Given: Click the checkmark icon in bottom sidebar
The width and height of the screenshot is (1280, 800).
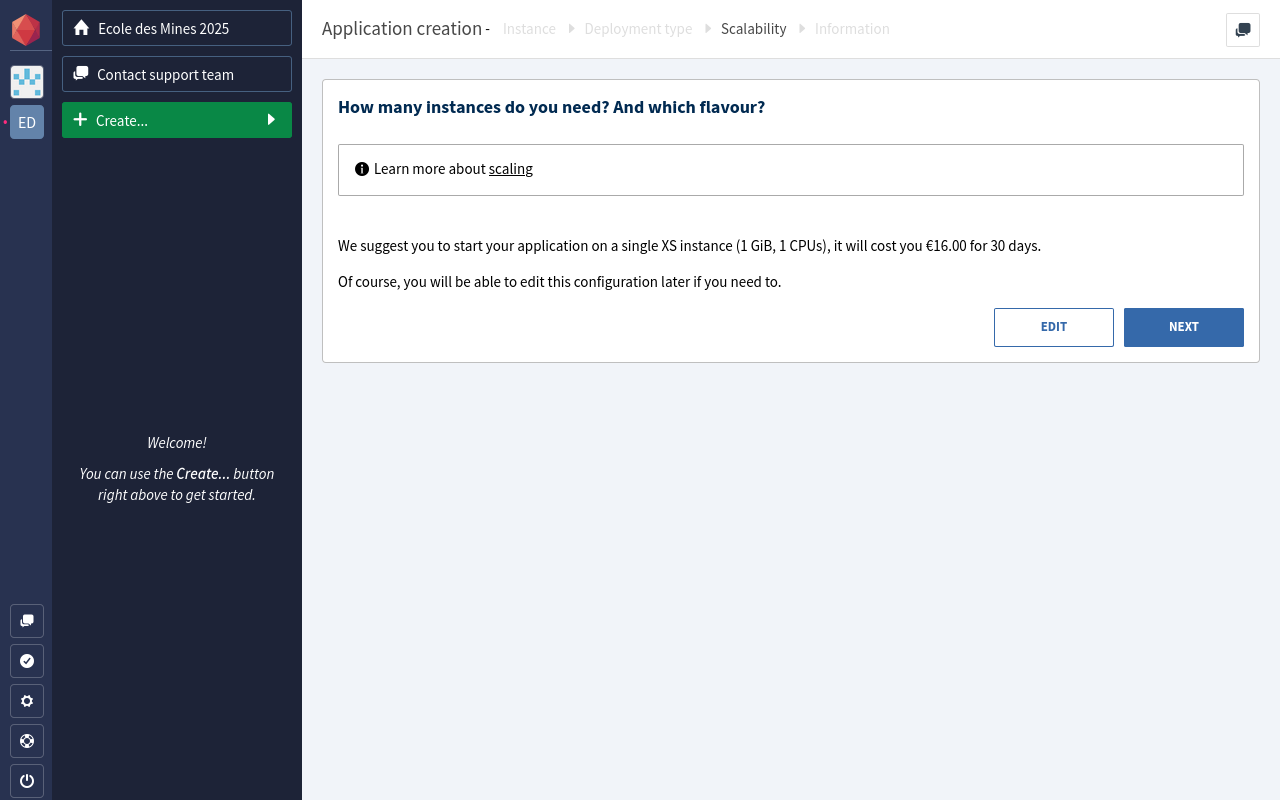Looking at the screenshot, I should coord(27,661).
